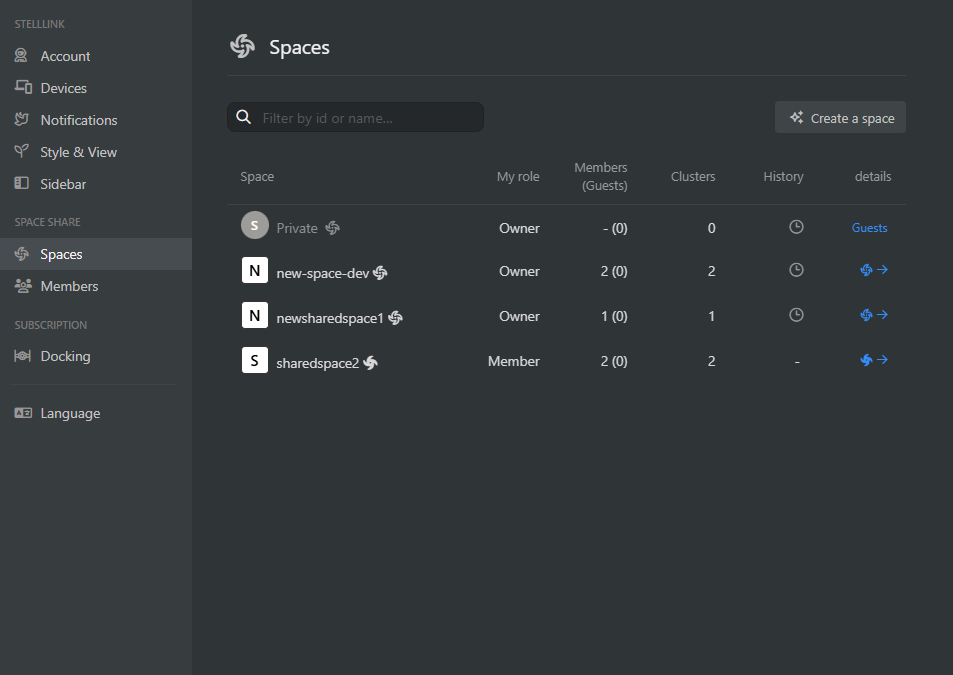
Task: Click the N avatar of new-space-dev
Action: click(255, 271)
